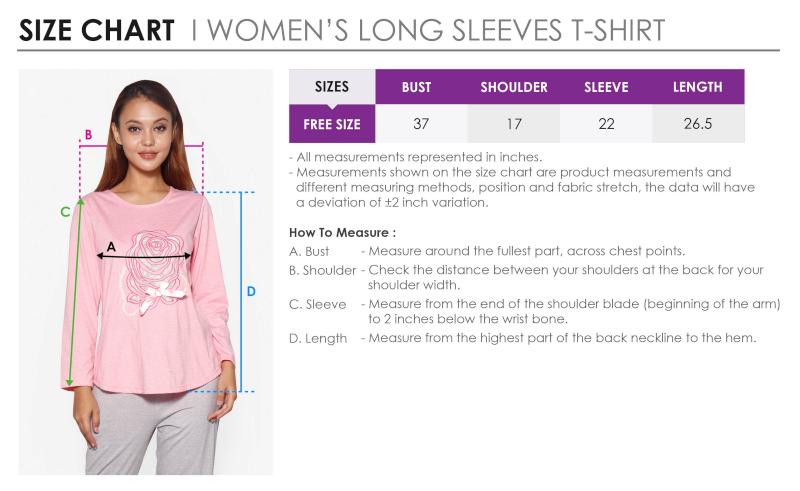Click the pink letter B shoulder marker
The width and height of the screenshot is (800, 491).
88,135
